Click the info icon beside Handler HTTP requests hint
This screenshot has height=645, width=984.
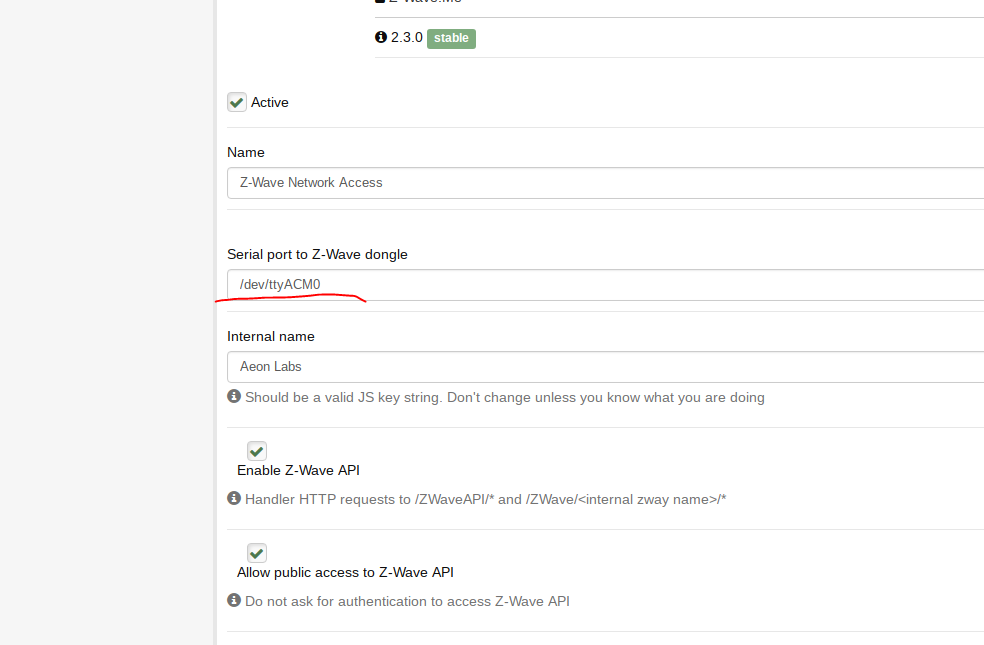234,498
